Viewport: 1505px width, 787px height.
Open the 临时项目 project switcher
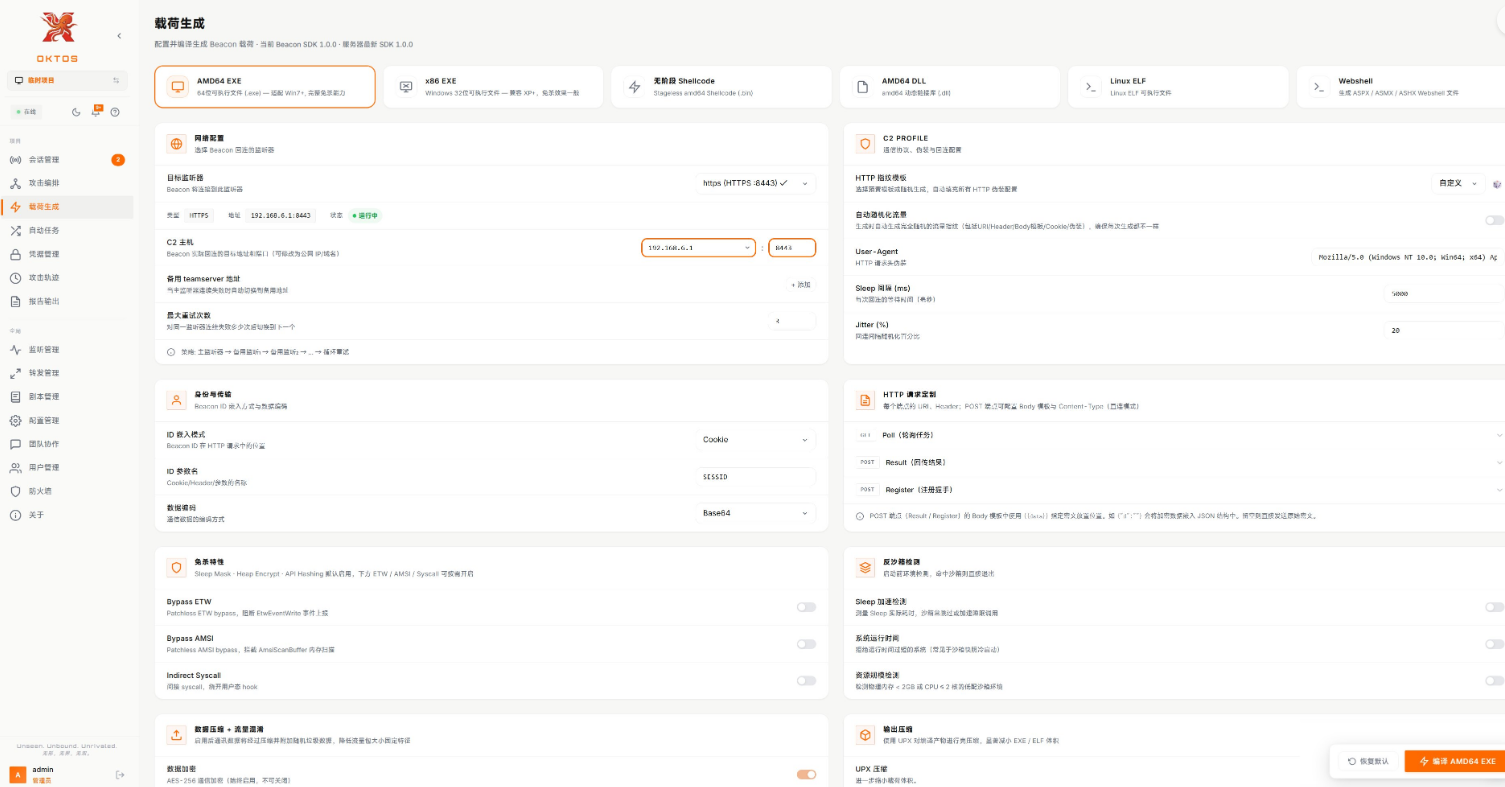point(67,80)
